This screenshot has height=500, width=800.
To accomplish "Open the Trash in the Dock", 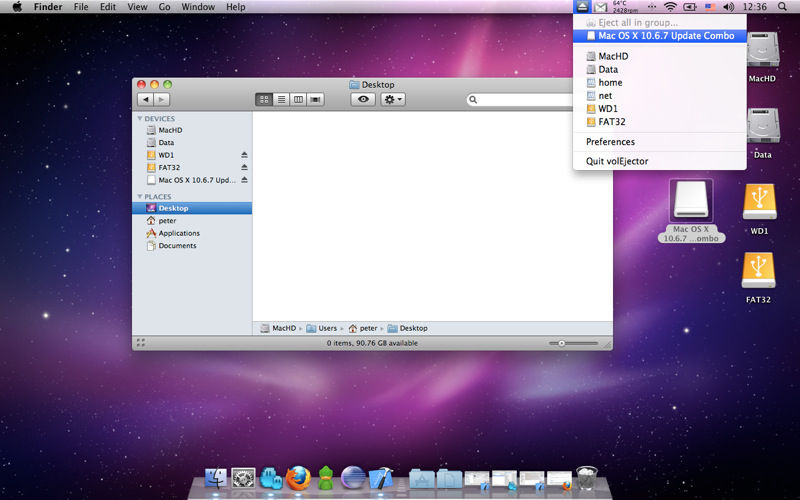I will coord(587,478).
